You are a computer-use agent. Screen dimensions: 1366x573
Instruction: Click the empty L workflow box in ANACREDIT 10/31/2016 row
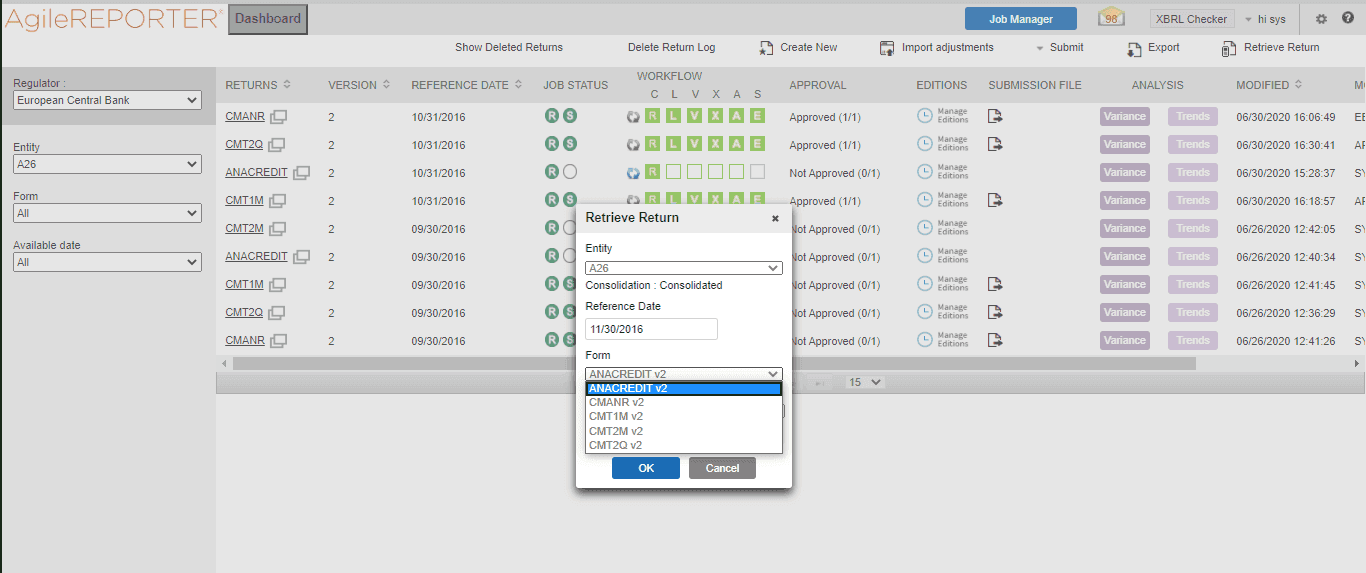click(x=674, y=172)
